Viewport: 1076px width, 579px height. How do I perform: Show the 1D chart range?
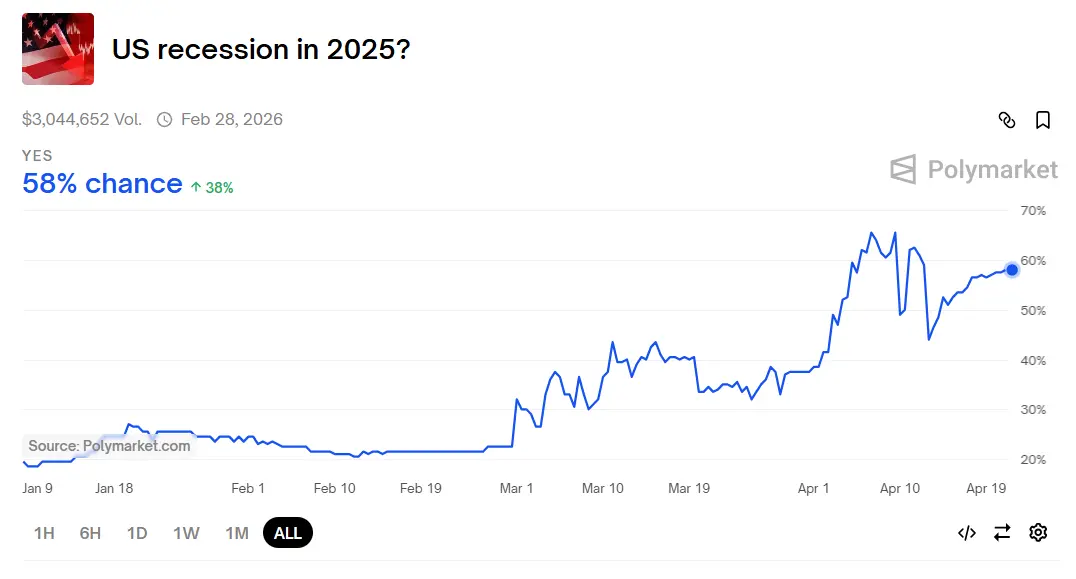pyautogui.click(x=137, y=533)
